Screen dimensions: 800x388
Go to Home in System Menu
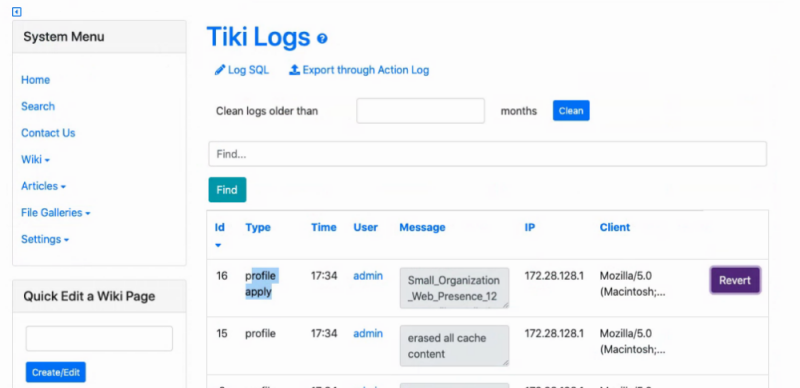tap(35, 80)
